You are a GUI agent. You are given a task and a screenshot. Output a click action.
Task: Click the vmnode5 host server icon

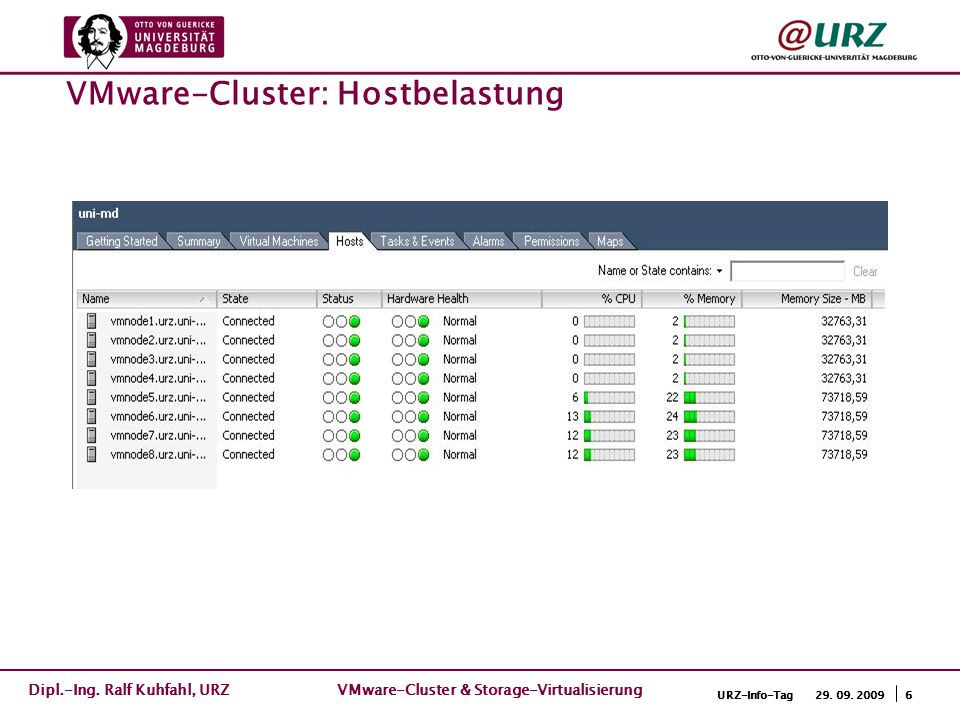click(92, 397)
